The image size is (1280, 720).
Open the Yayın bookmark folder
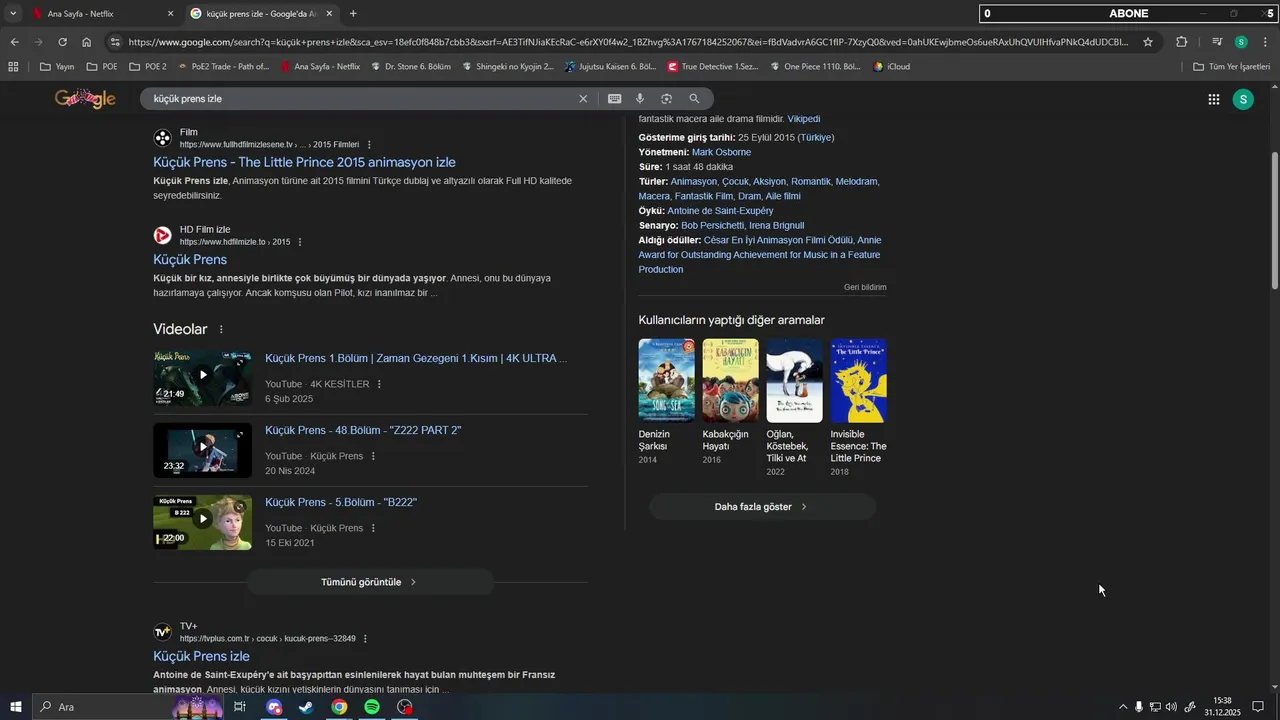point(57,67)
